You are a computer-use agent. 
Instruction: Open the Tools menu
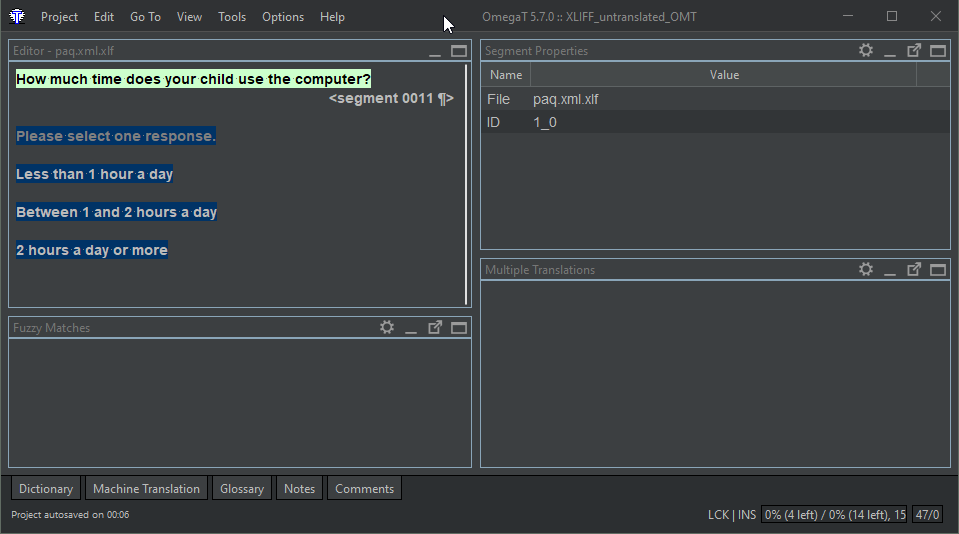(x=232, y=17)
